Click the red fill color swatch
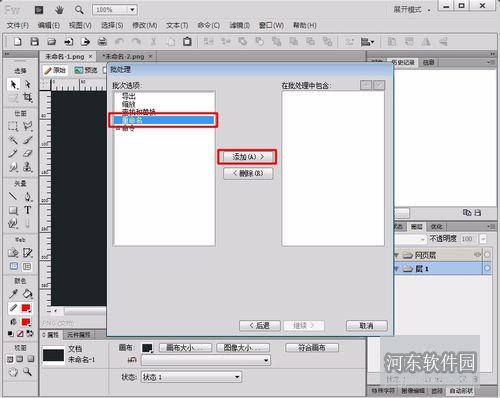Viewport: 500px width, 398px height. [x=26, y=322]
